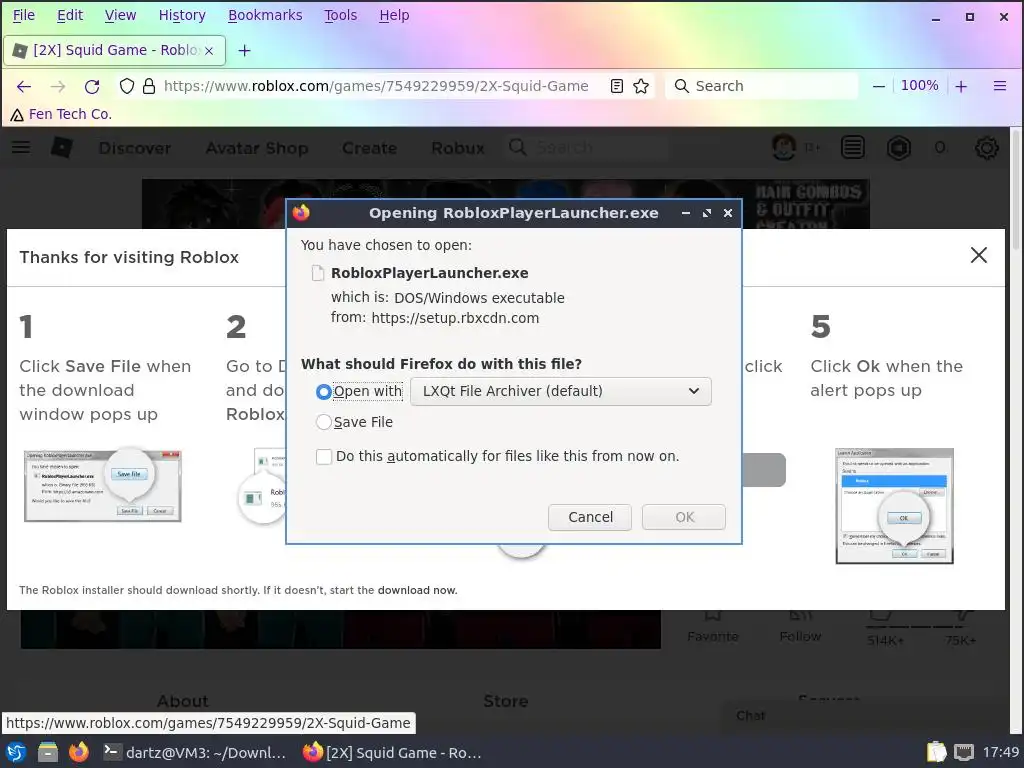Click the browser Search input field
Image resolution: width=1024 pixels, height=768 pixels.
click(x=761, y=86)
